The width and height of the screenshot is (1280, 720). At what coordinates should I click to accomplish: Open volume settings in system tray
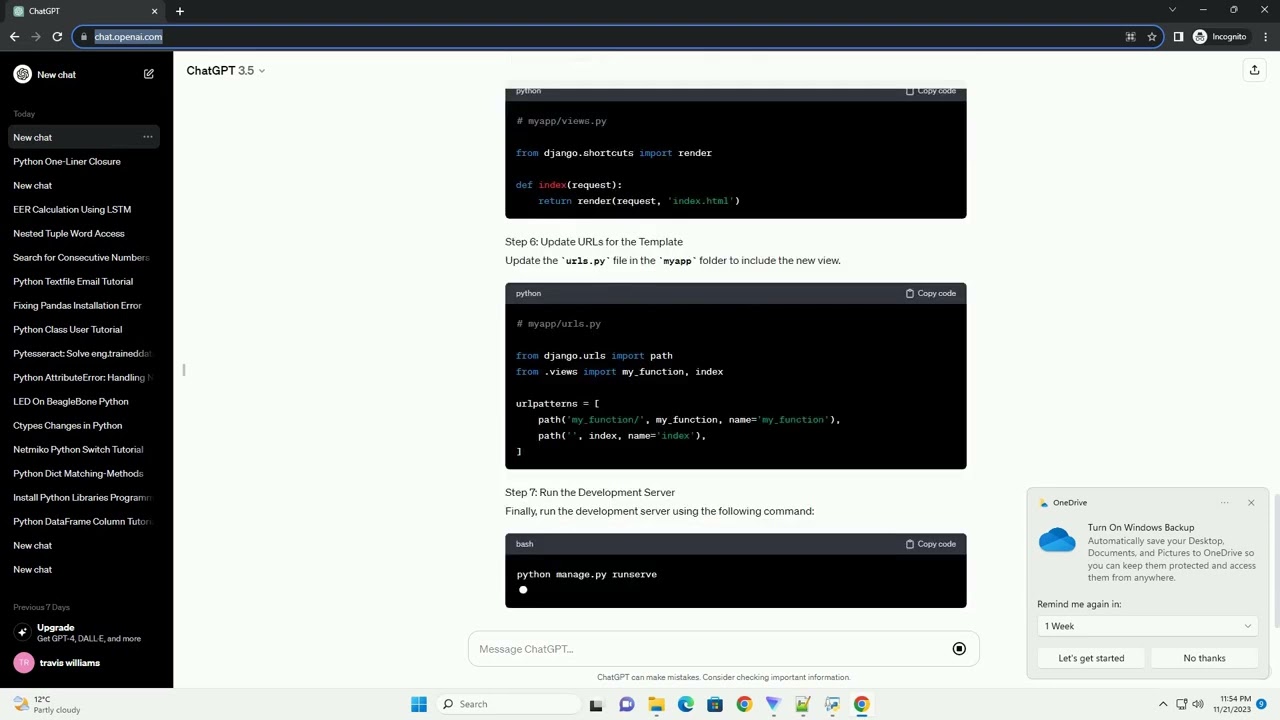1198,704
